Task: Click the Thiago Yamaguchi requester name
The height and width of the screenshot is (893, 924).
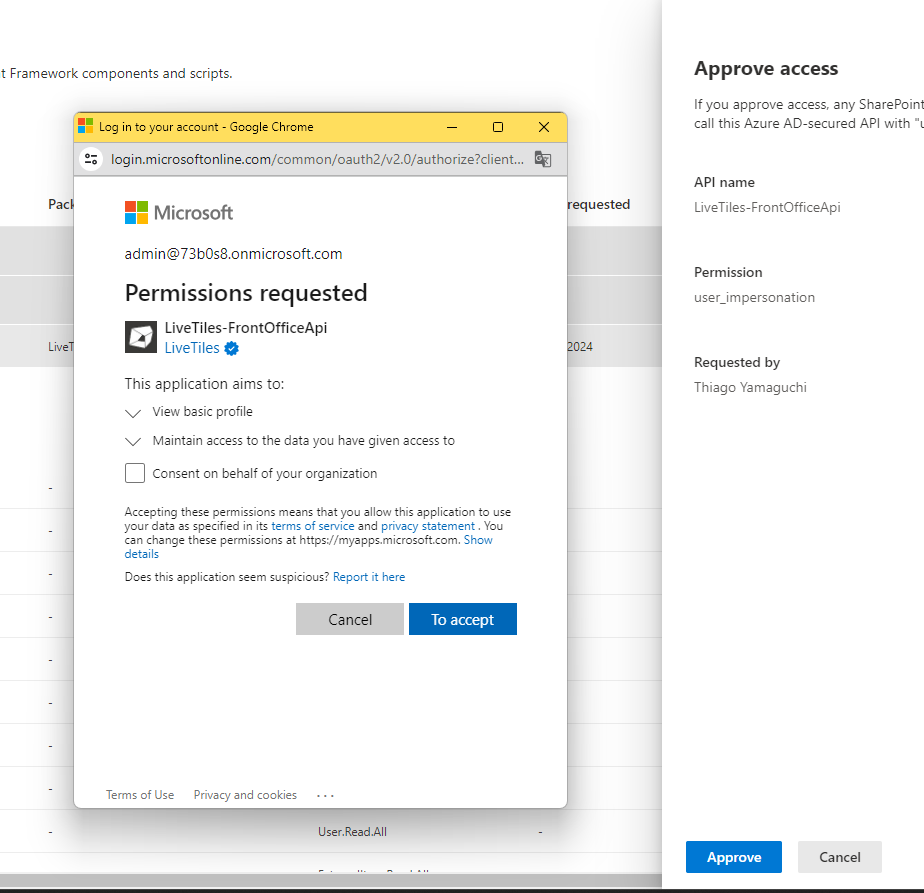Action: click(x=750, y=387)
